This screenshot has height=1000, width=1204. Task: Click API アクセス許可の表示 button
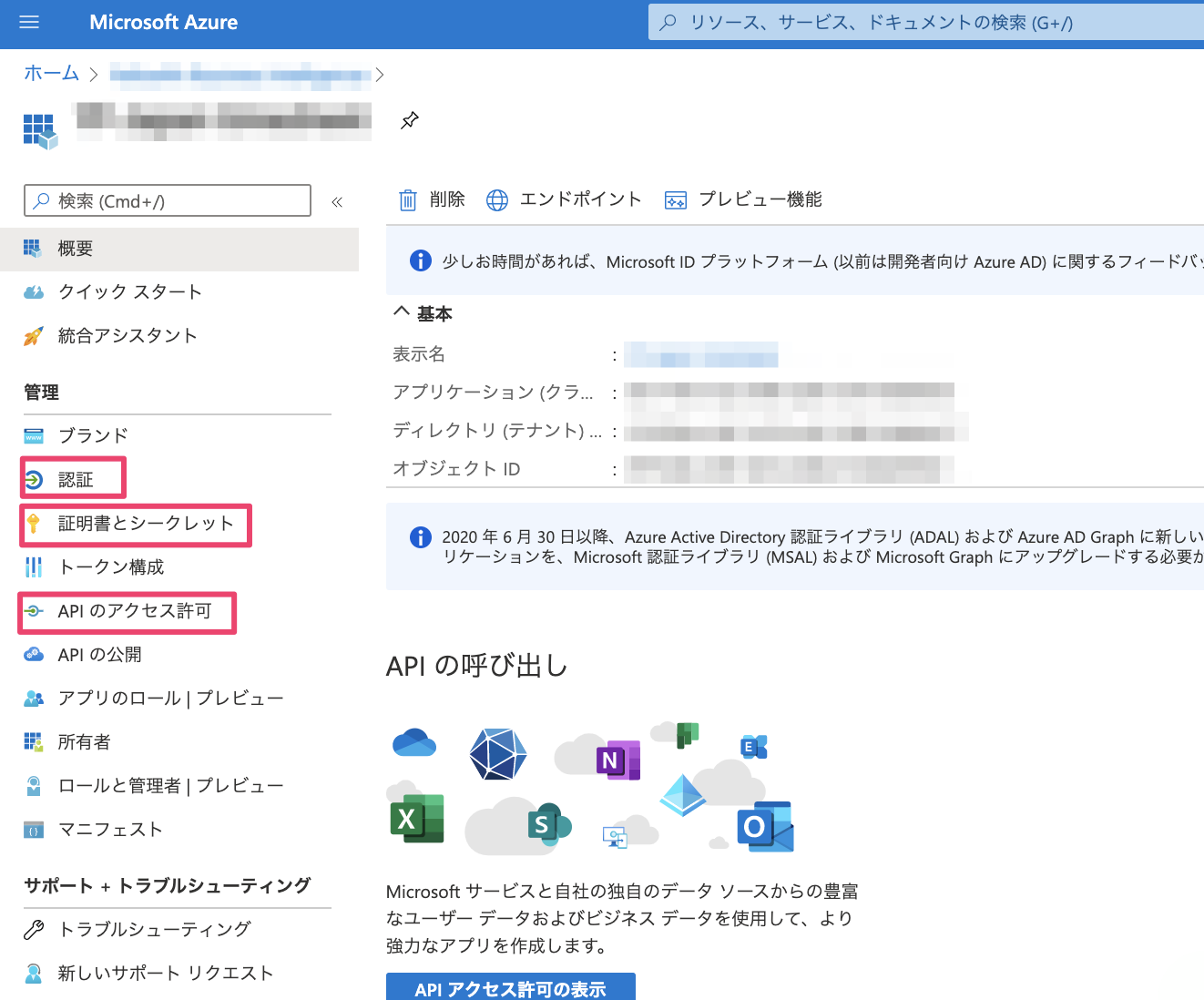[511, 987]
